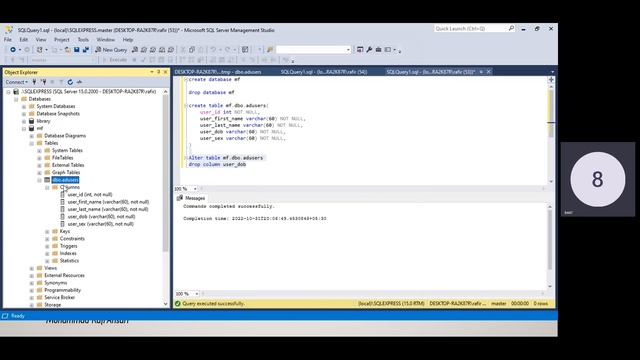640x360 pixels.
Task: Click the navigate backward arrow icon
Action: coord(13,49)
